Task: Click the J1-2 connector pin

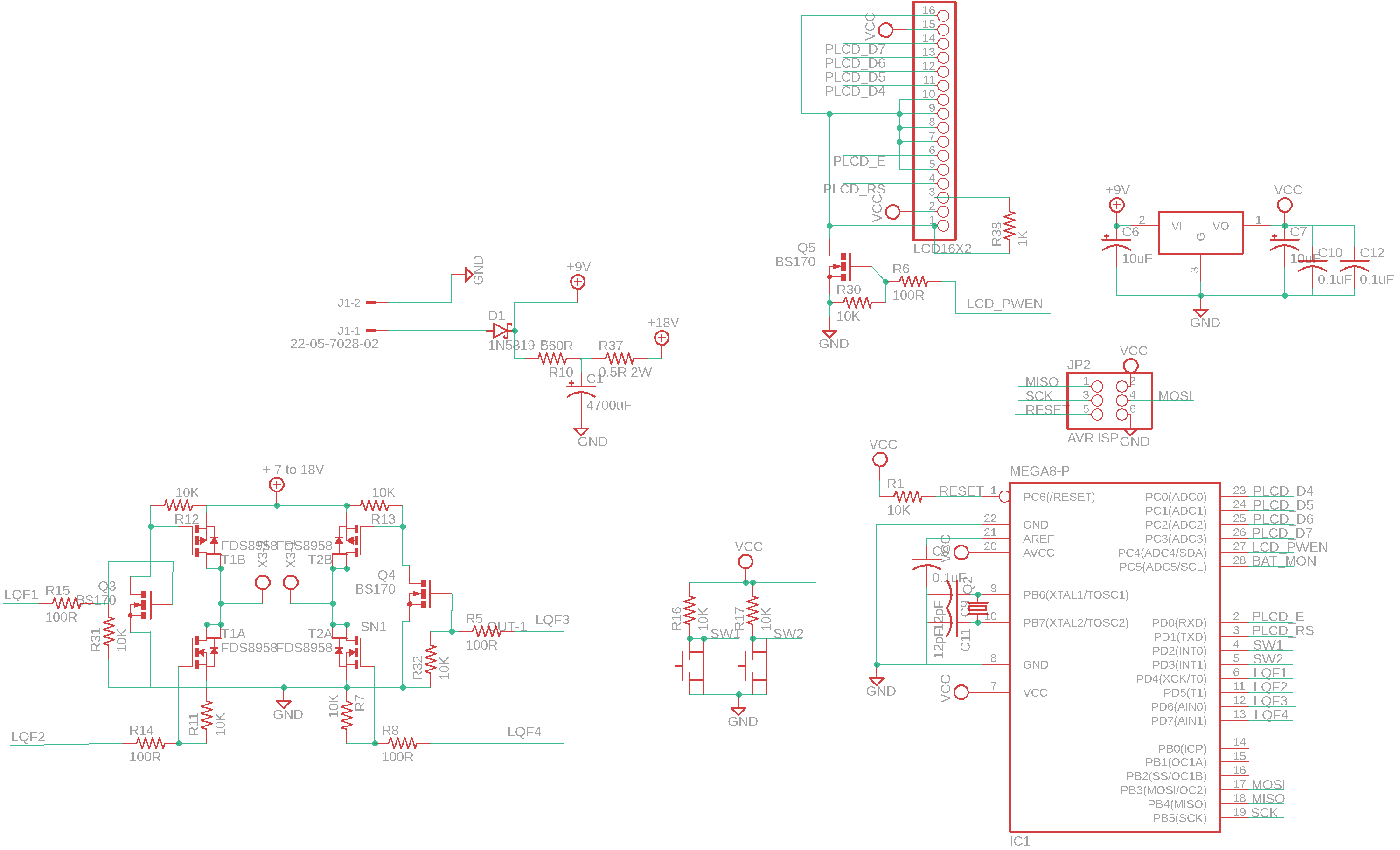Action: tap(371, 303)
